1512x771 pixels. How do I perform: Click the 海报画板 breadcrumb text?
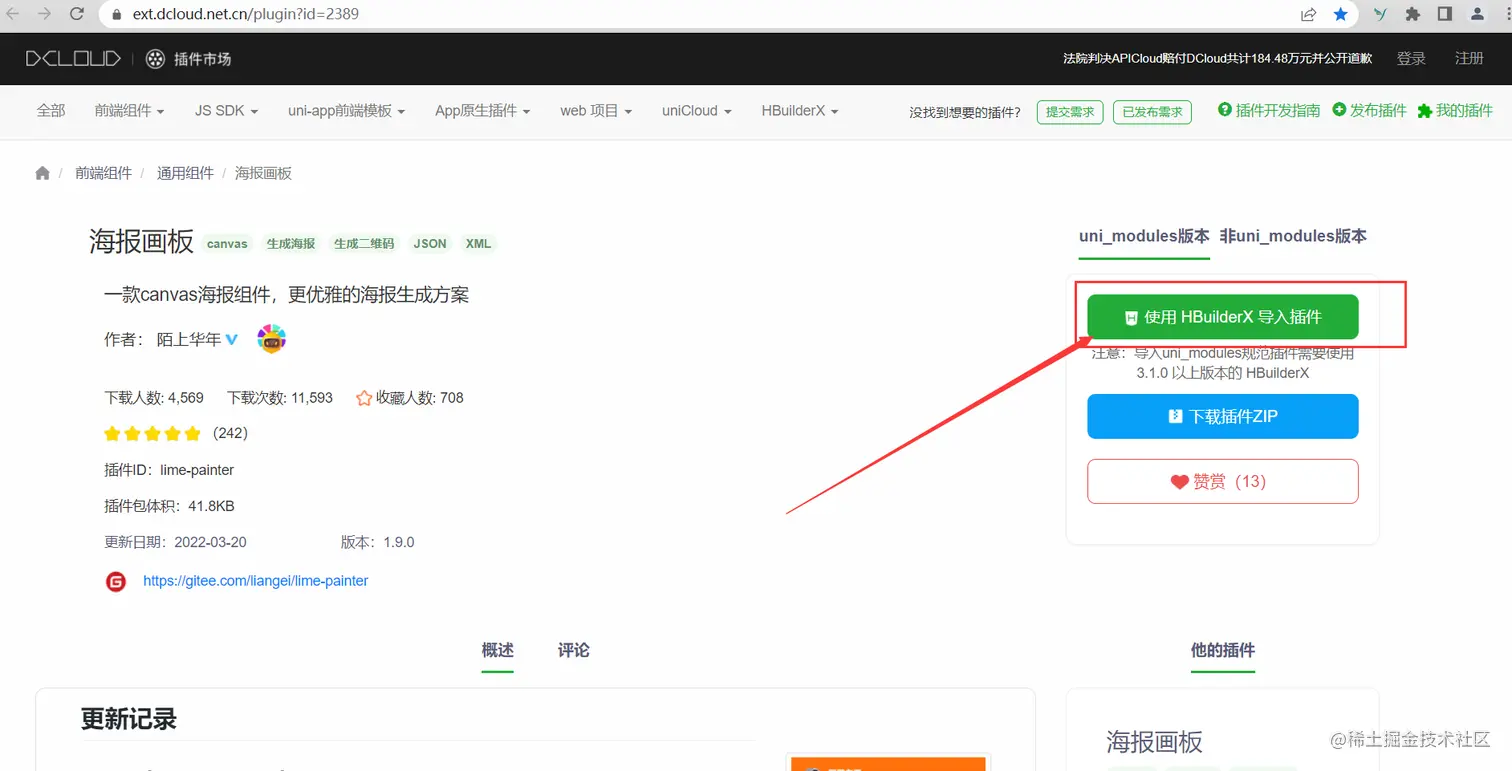tap(263, 173)
